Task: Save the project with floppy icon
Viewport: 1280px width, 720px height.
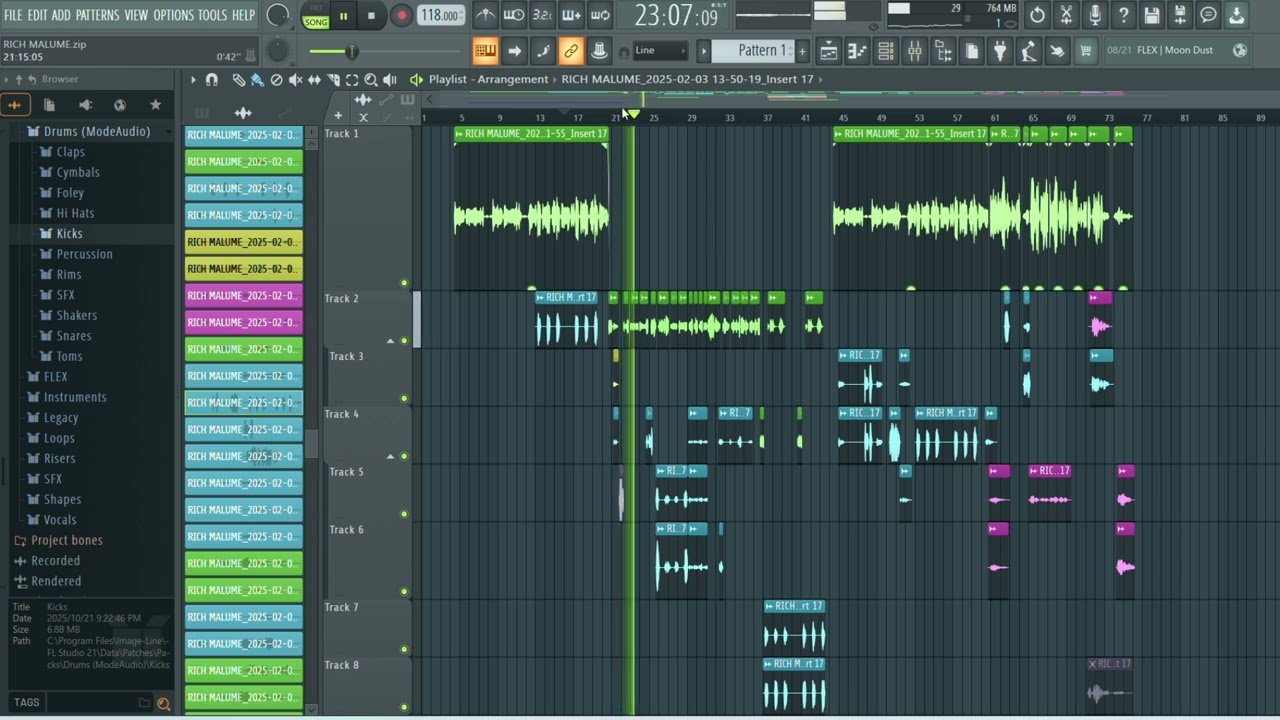Action: click(1152, 15)
